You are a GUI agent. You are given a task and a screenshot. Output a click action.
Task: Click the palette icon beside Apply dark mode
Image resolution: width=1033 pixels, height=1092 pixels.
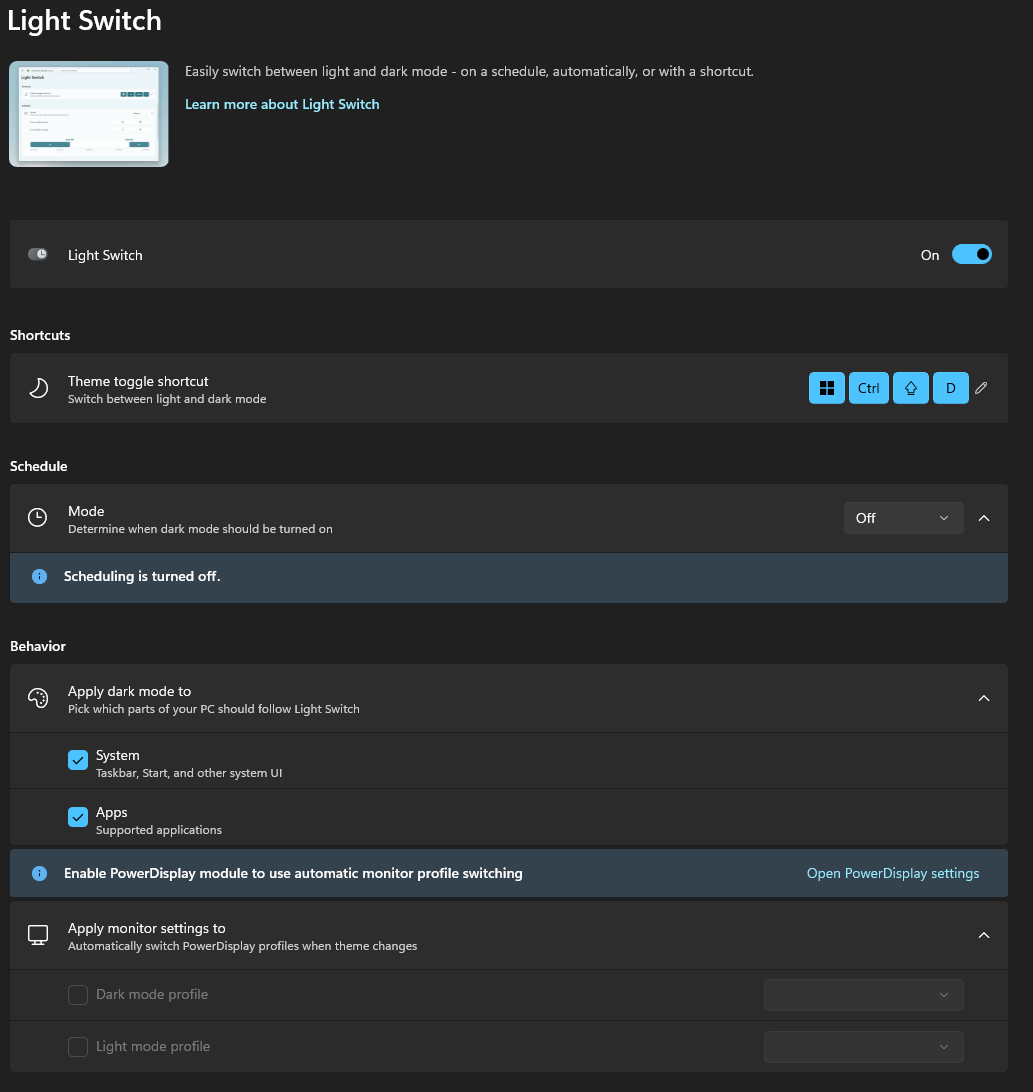(38, 698)
